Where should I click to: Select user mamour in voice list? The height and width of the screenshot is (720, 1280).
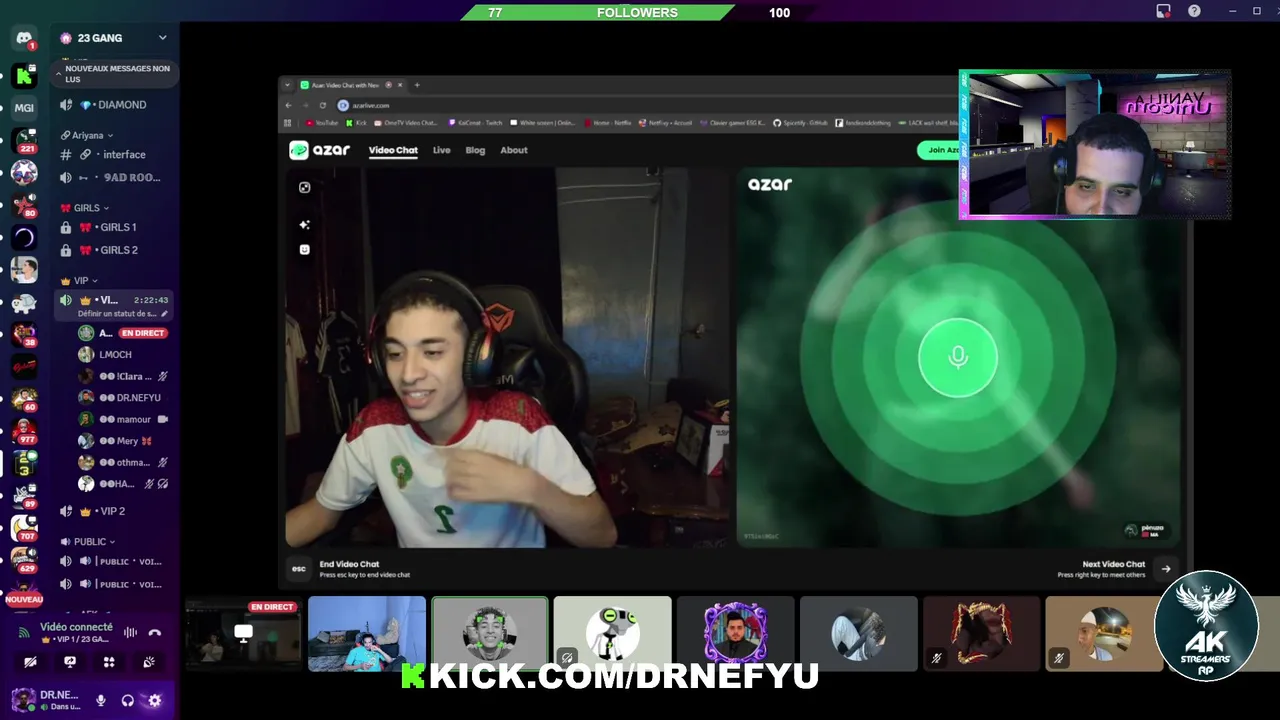(x=122, y=420)
